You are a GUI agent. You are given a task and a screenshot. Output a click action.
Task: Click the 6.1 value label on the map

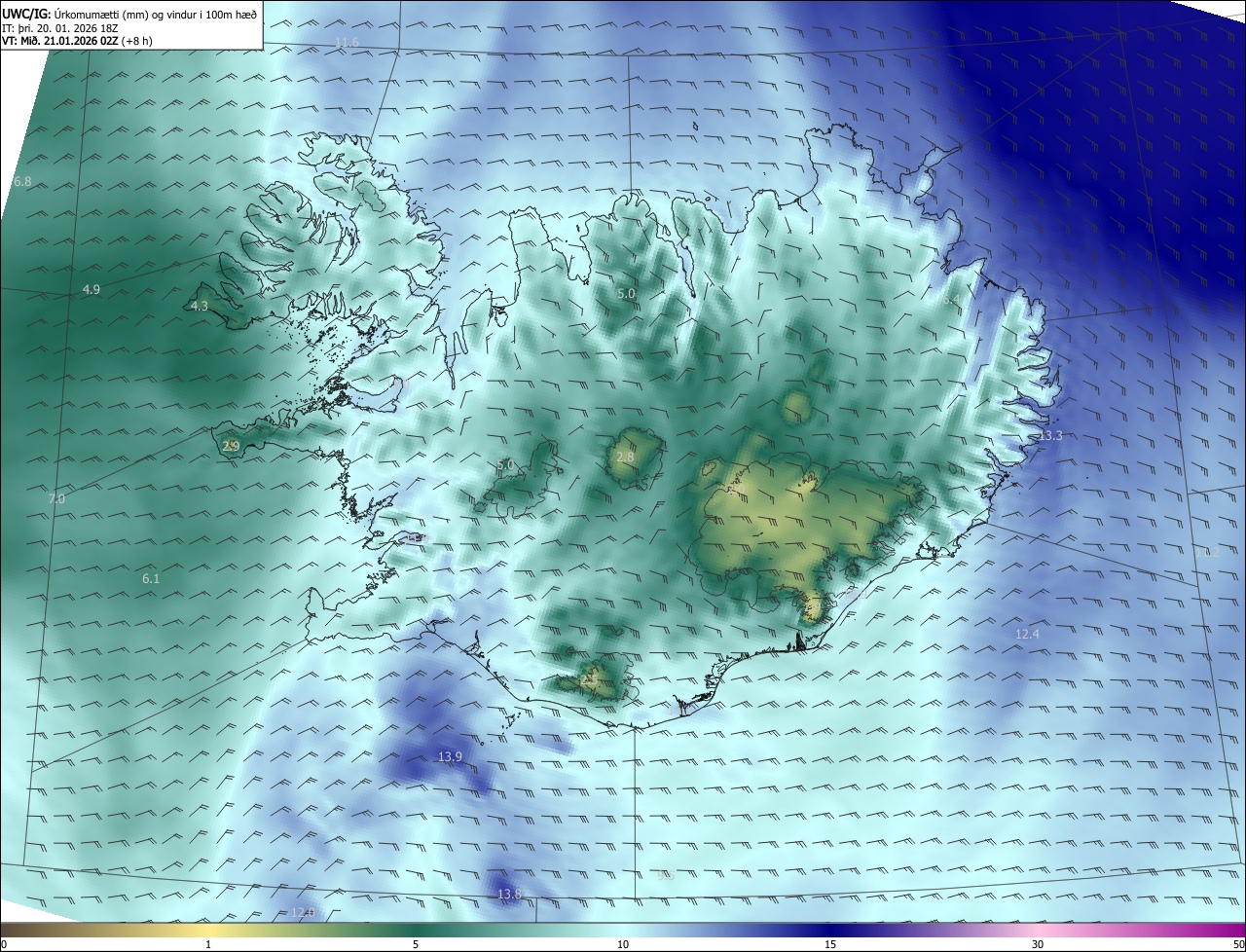(151, 579)
